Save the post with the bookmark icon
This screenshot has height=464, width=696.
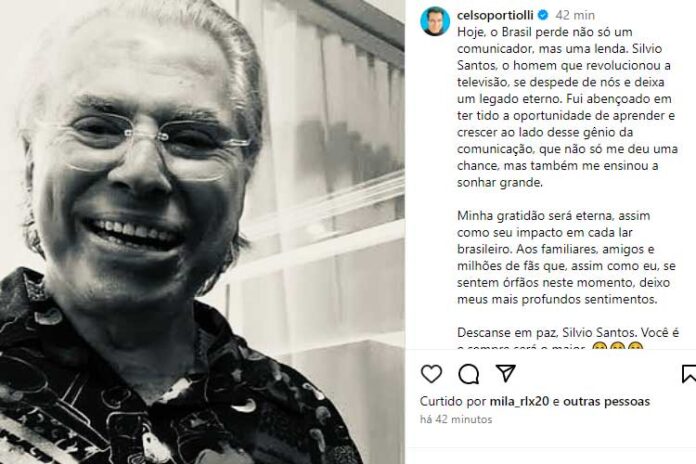point(688,374)
